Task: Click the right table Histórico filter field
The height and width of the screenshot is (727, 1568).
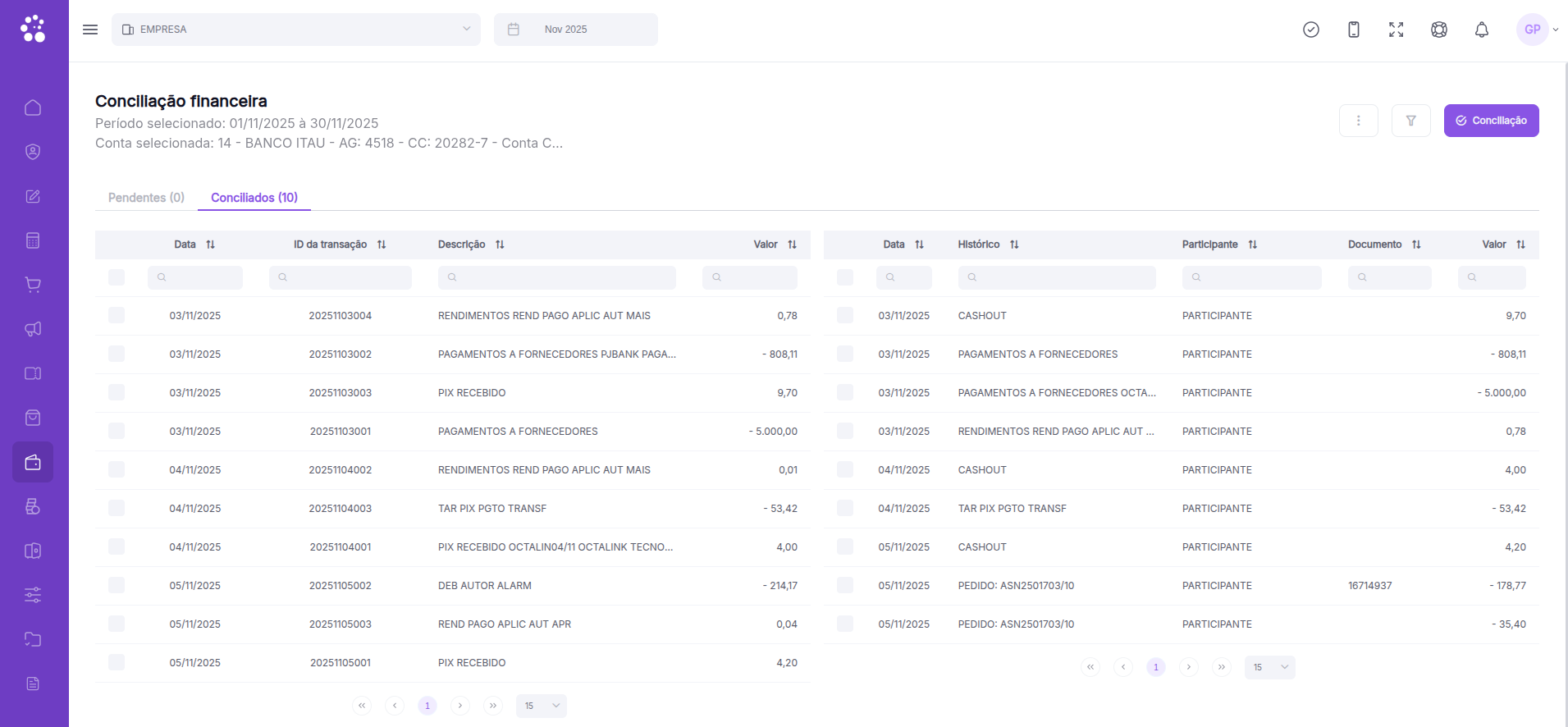Action: coord(1057,277)
